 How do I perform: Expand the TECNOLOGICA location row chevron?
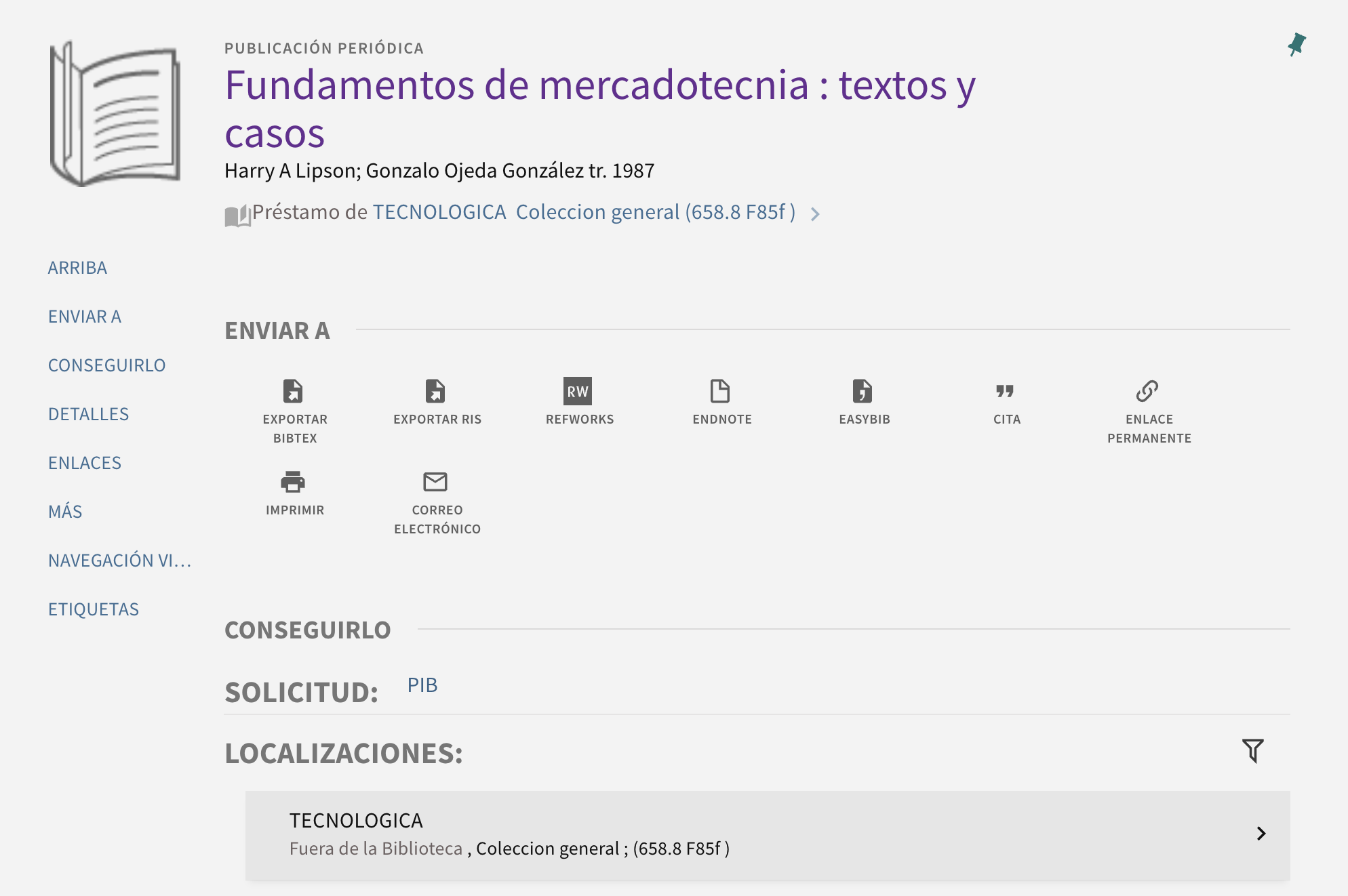1261,834
